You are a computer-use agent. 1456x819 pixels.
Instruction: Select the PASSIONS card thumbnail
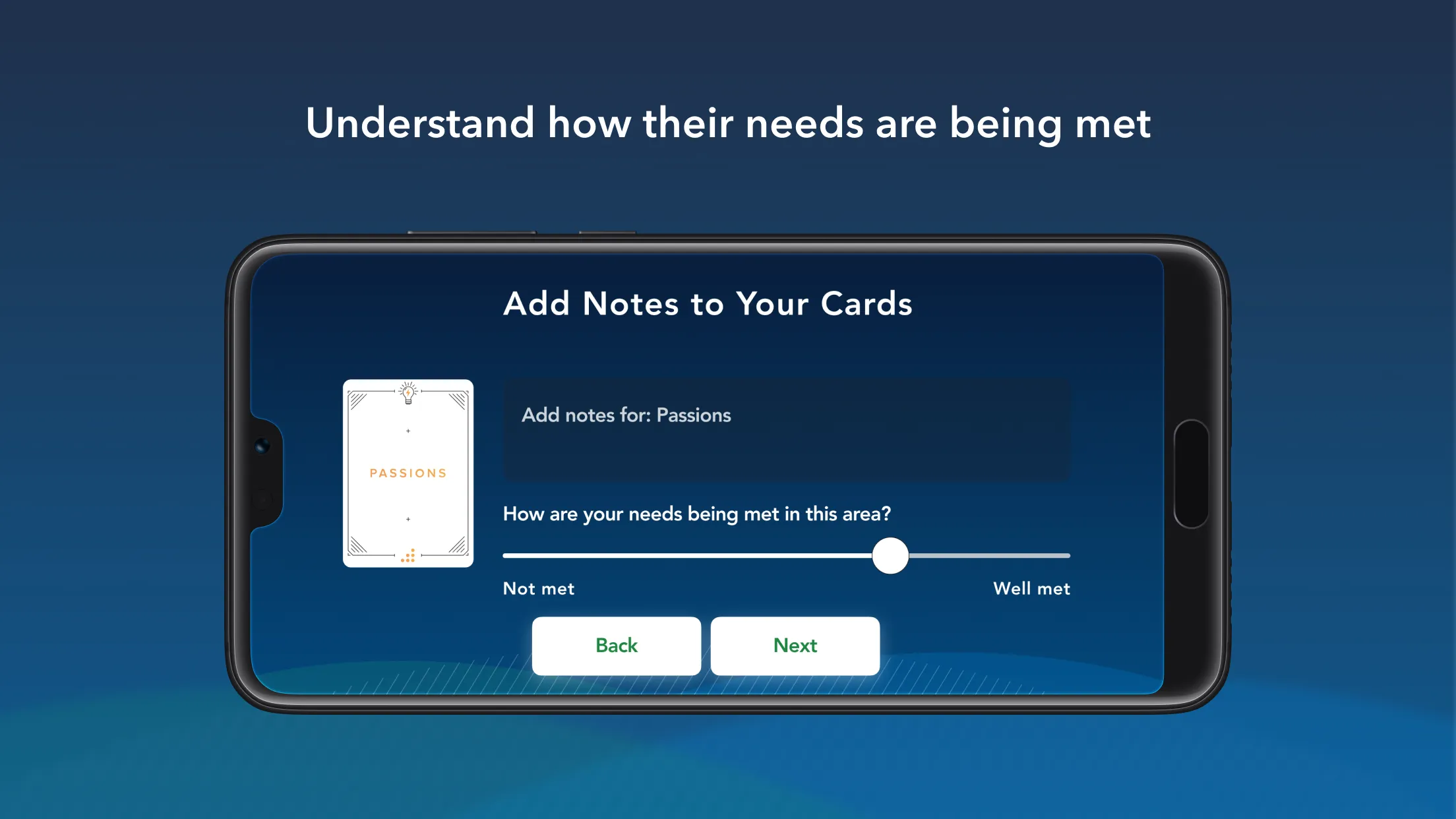click(x=406, y=473)
